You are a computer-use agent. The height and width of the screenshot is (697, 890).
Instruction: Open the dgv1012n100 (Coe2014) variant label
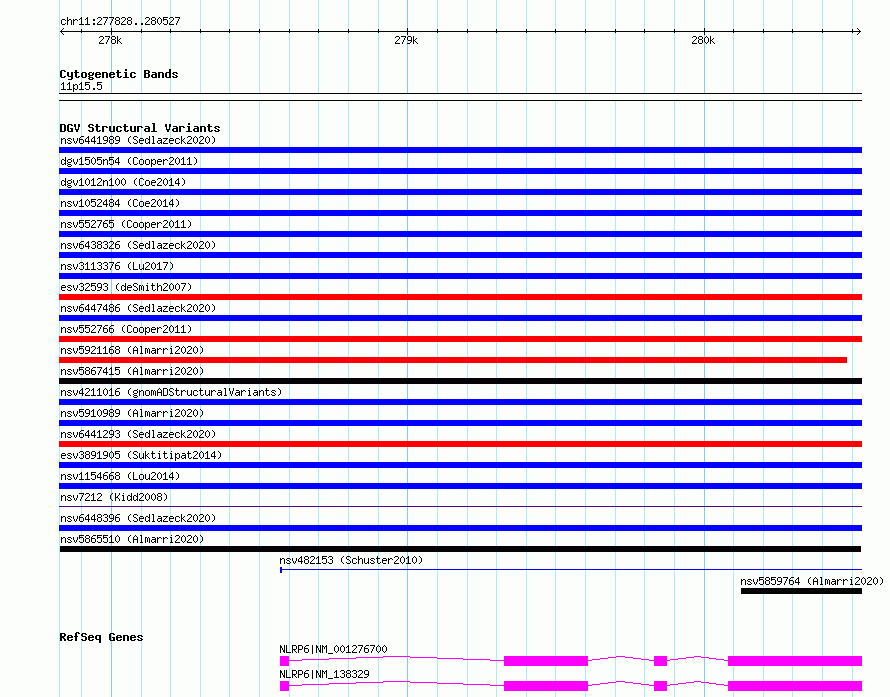[123, 182]
